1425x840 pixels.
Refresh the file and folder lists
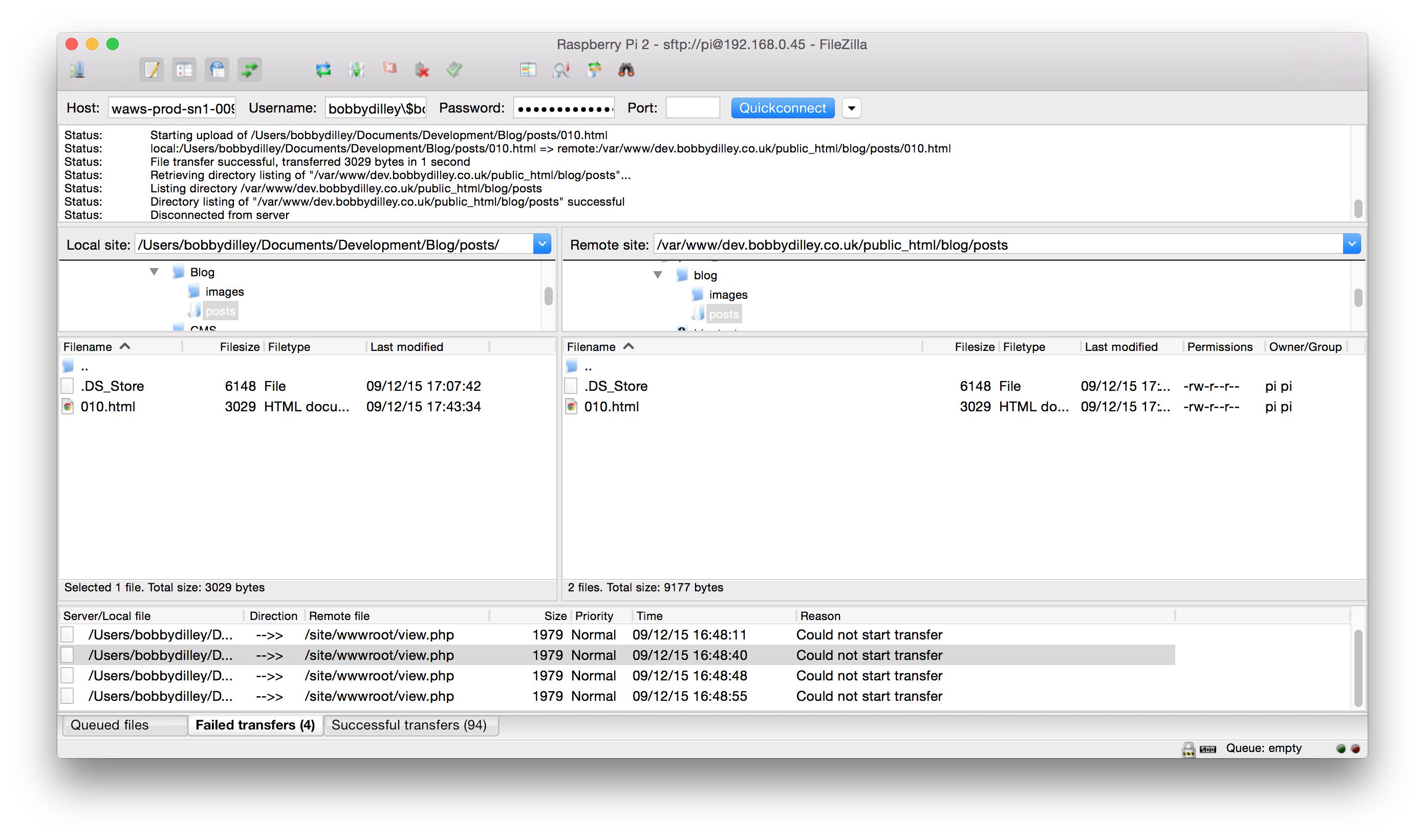323,70
